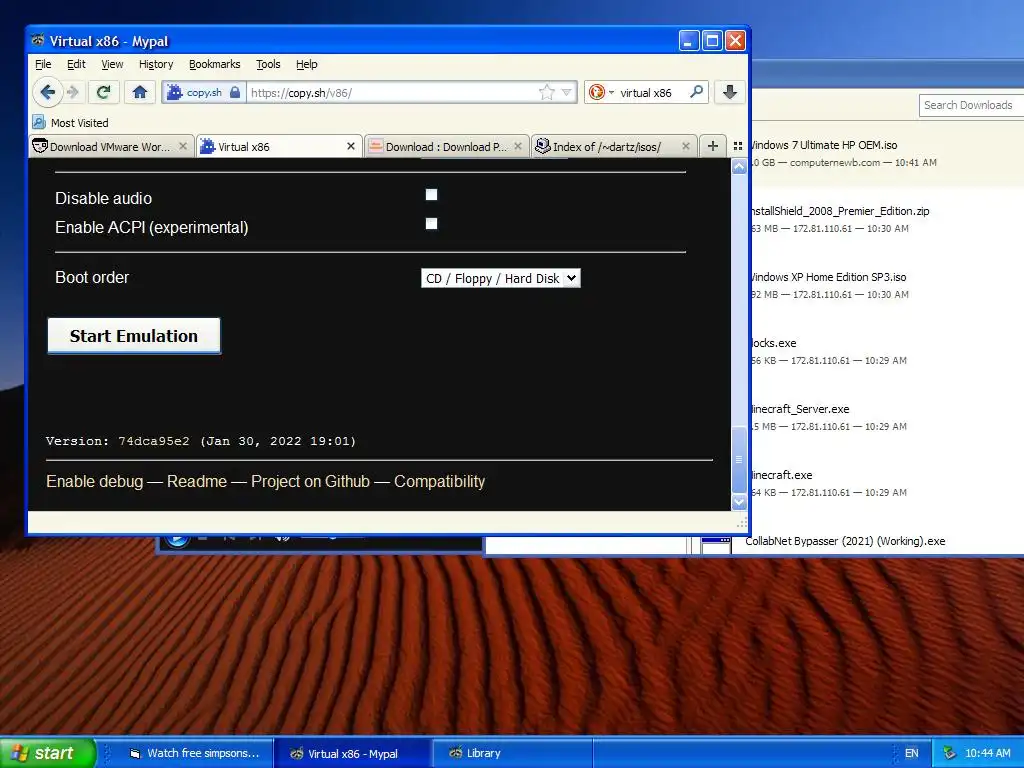Expand the address bar history dropdown arrow
The height and width of the screenshot is (768, 1024).
tap(566, 92)
